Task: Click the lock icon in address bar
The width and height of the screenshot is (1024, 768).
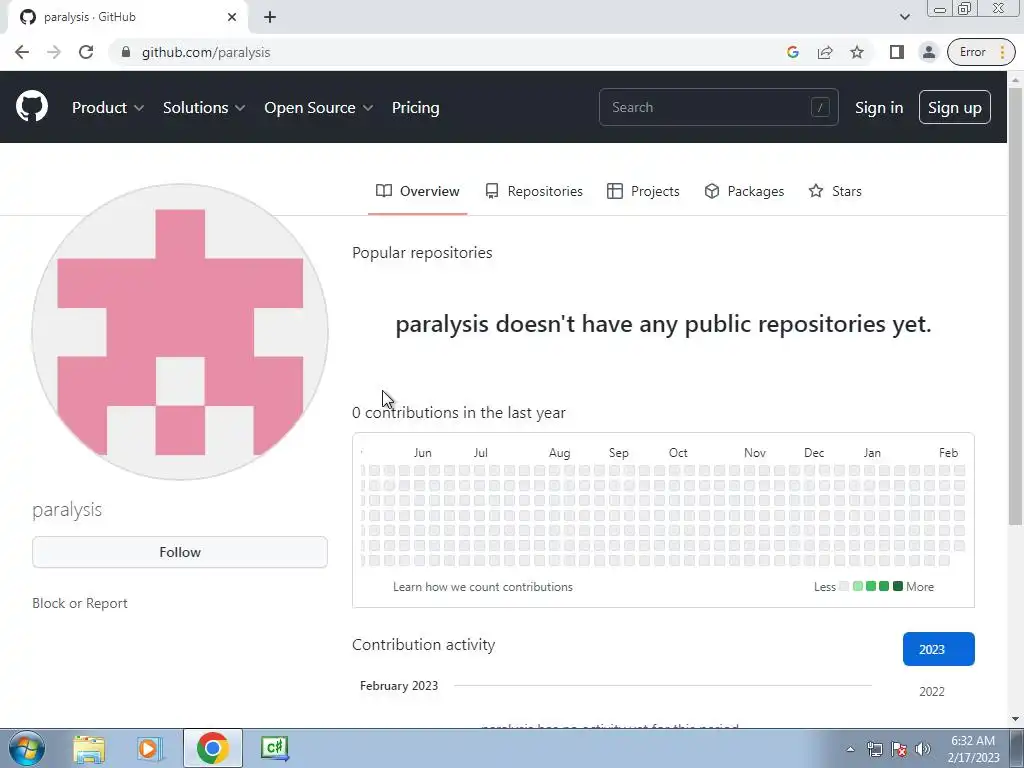Action: point(126,52)
